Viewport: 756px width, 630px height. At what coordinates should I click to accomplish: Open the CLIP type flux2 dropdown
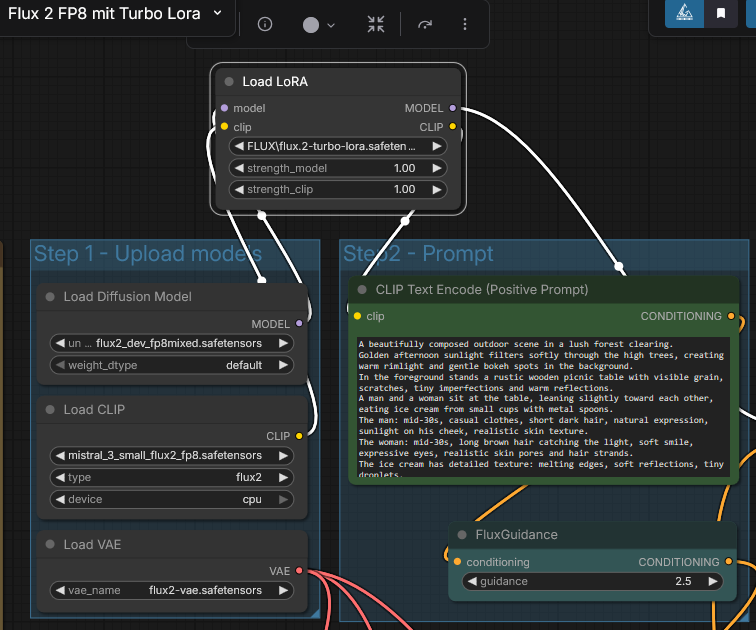point(172,477)
